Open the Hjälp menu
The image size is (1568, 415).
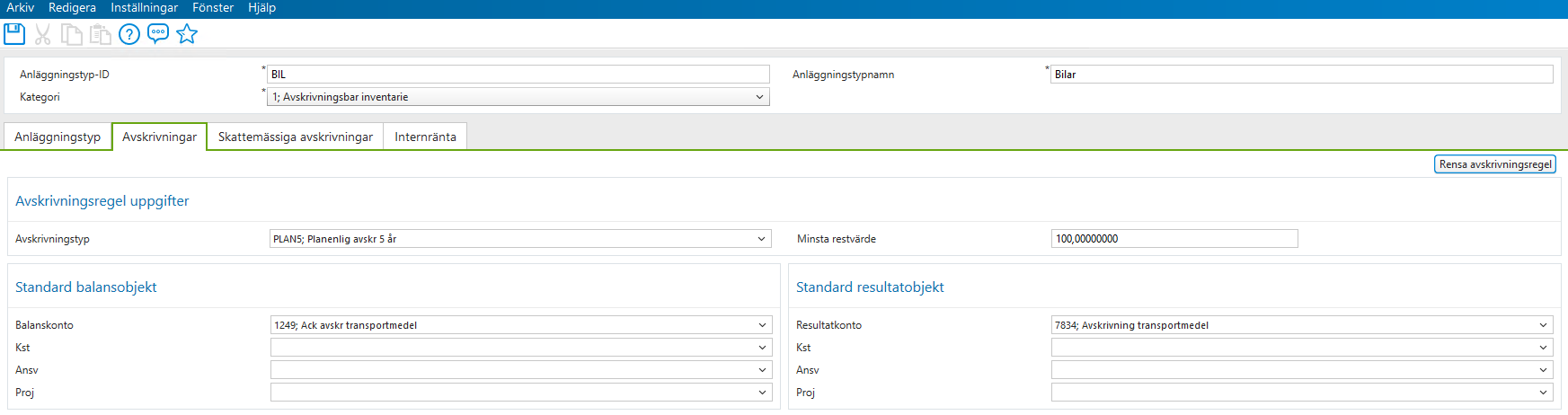(261, 8)
